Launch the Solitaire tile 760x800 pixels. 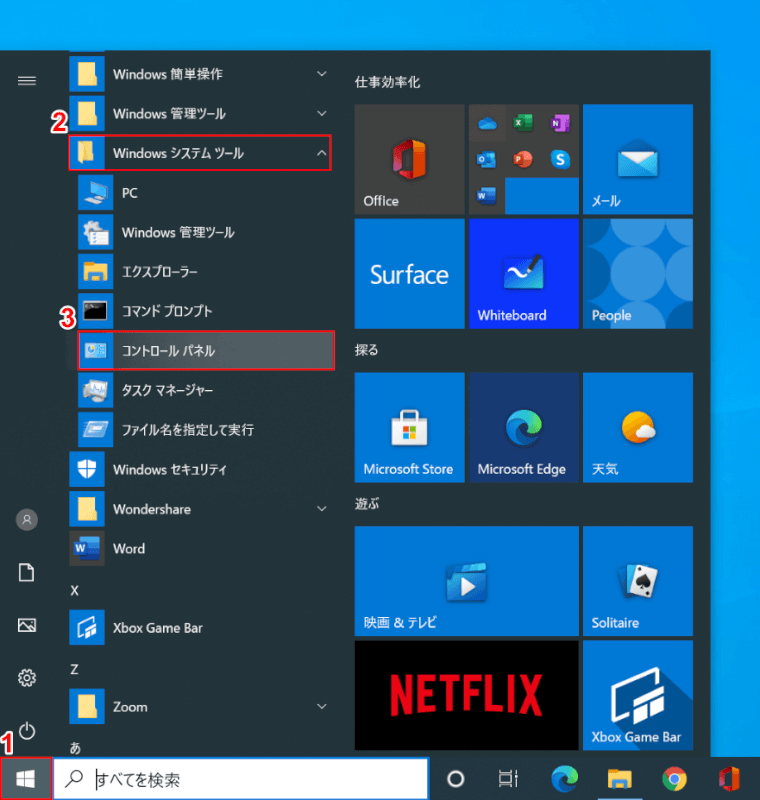638,581
